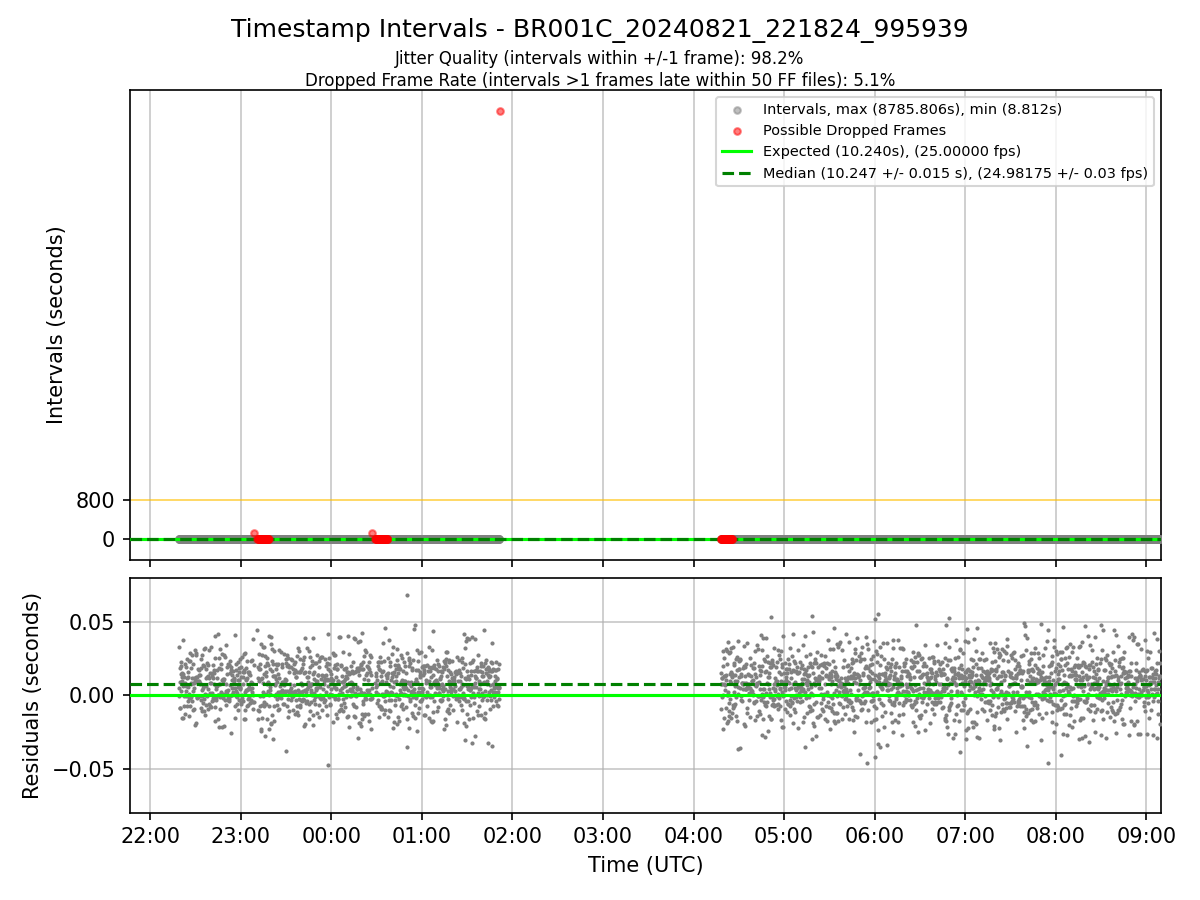Click the '800' y-axis tick label
This screenshot has width=1200, height=900.
coord(96,500)
